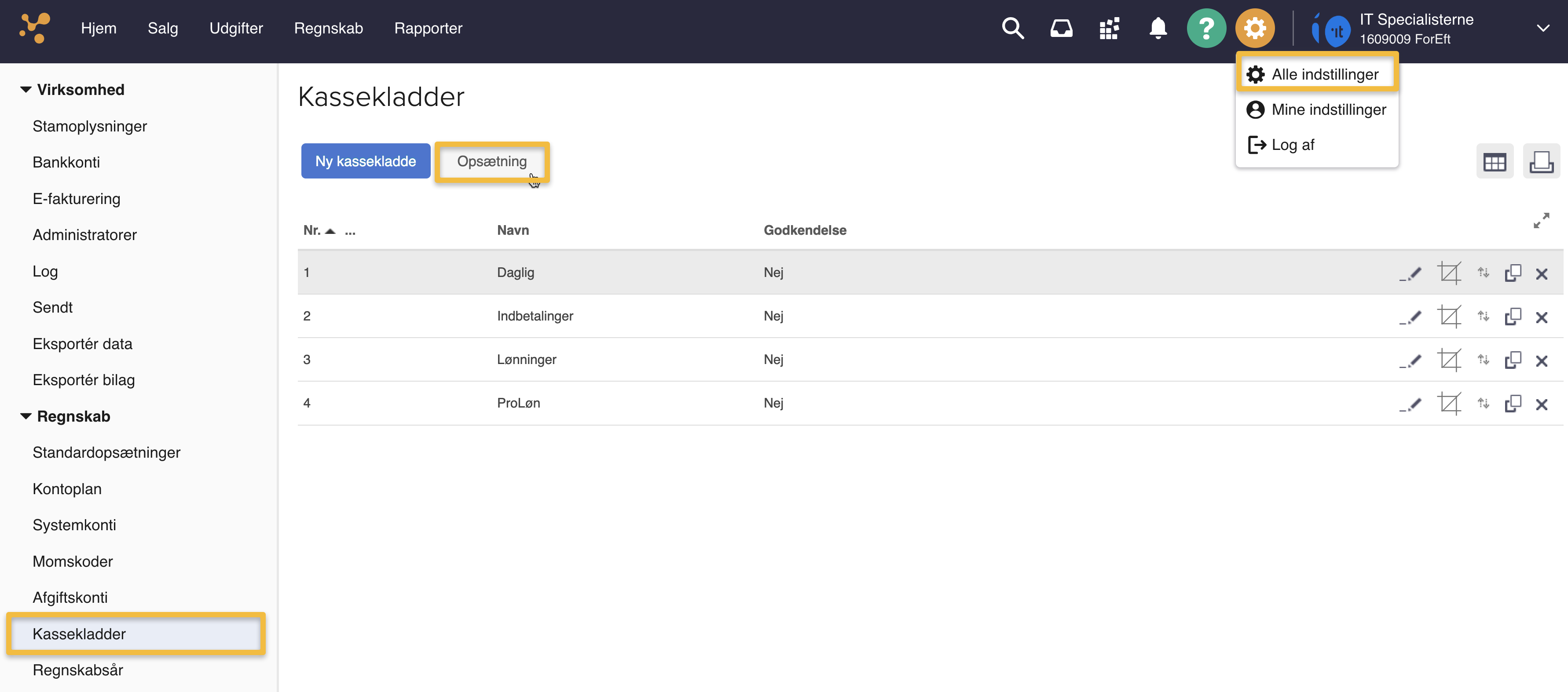Image resolution: width=1568 pixels, height=692 pixels.
Task: Copy the Indbetalinger journal row
Action: point(1513,317)
